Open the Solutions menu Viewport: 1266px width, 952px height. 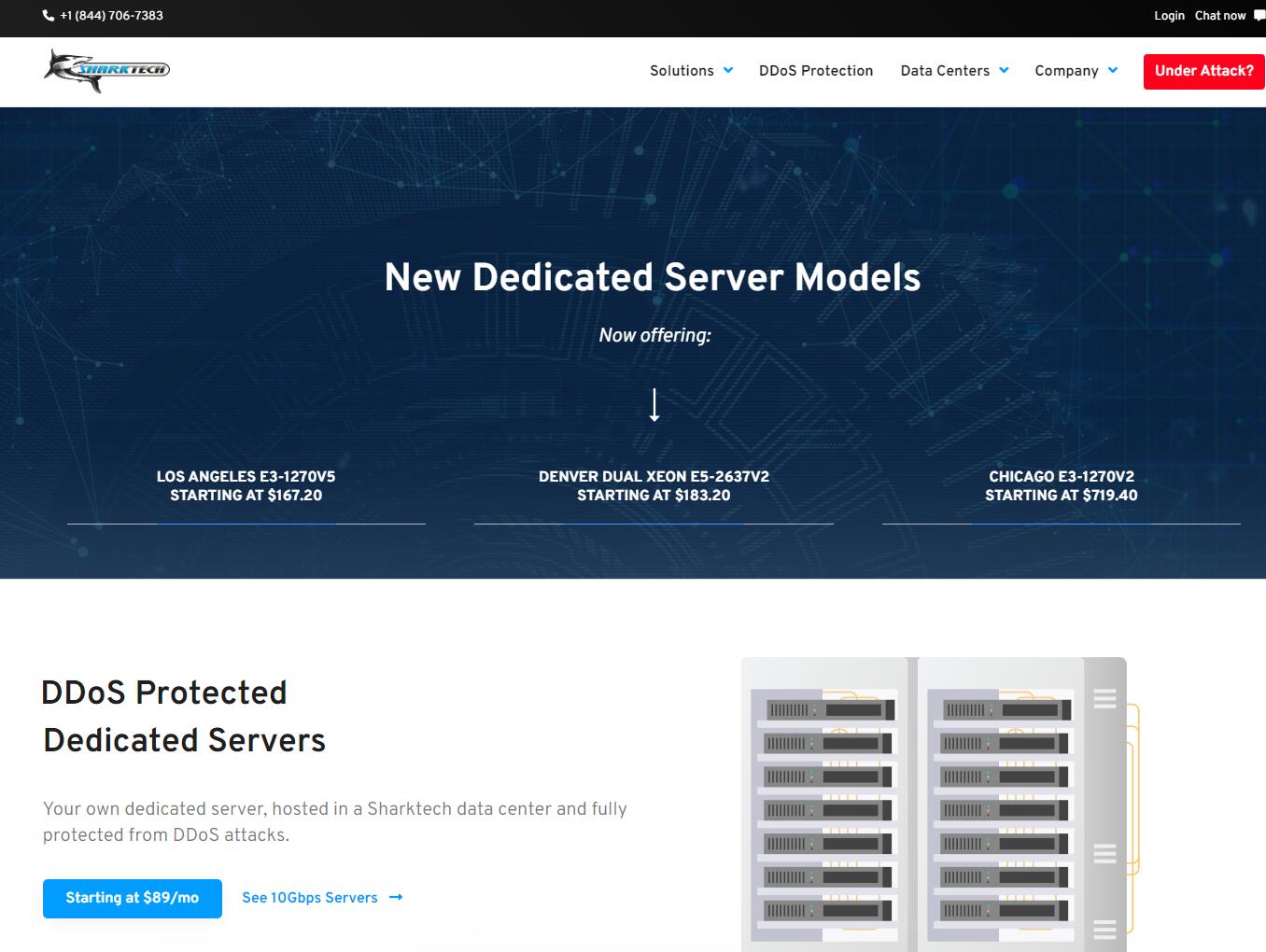[x=682, y=71]
